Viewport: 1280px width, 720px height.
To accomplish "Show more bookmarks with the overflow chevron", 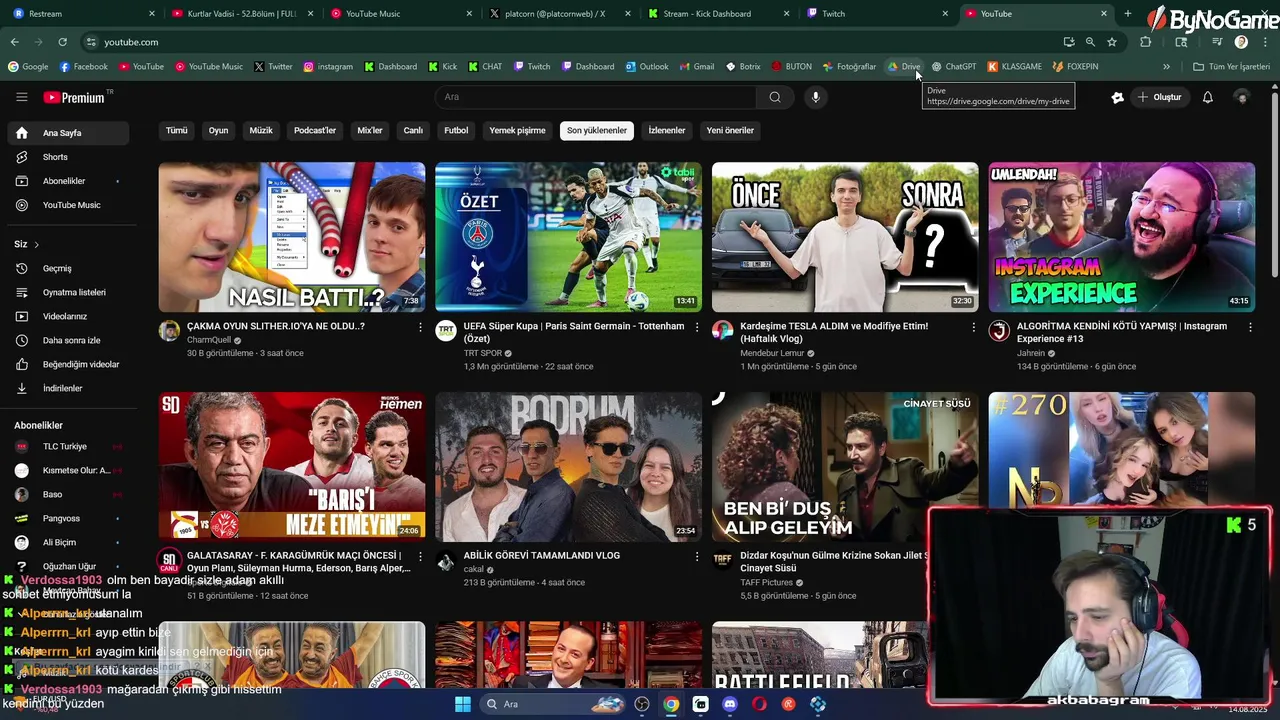I will click(1166, 66).
